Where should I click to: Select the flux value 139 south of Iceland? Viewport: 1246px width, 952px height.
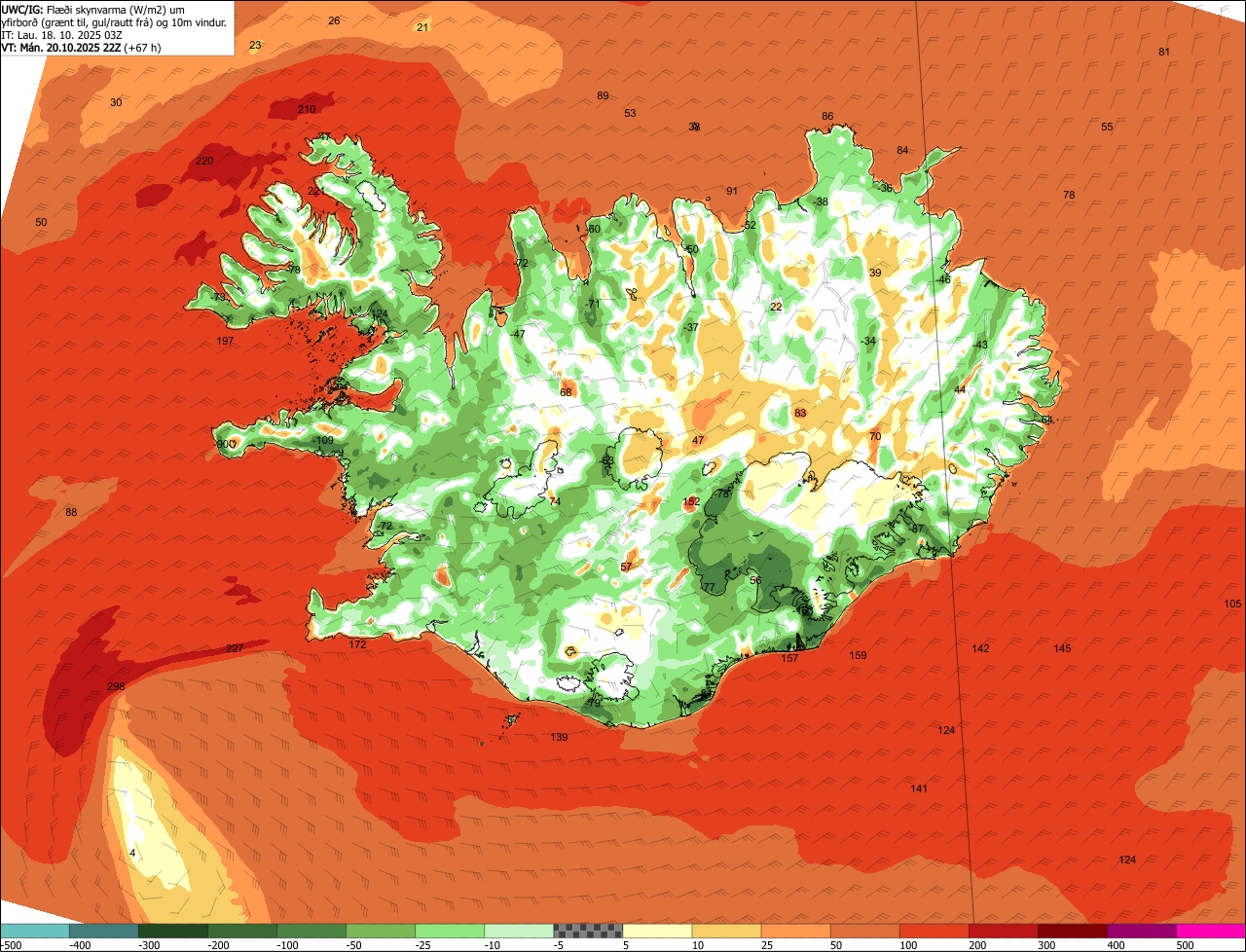pyautogui.click(x=559, y=737)
